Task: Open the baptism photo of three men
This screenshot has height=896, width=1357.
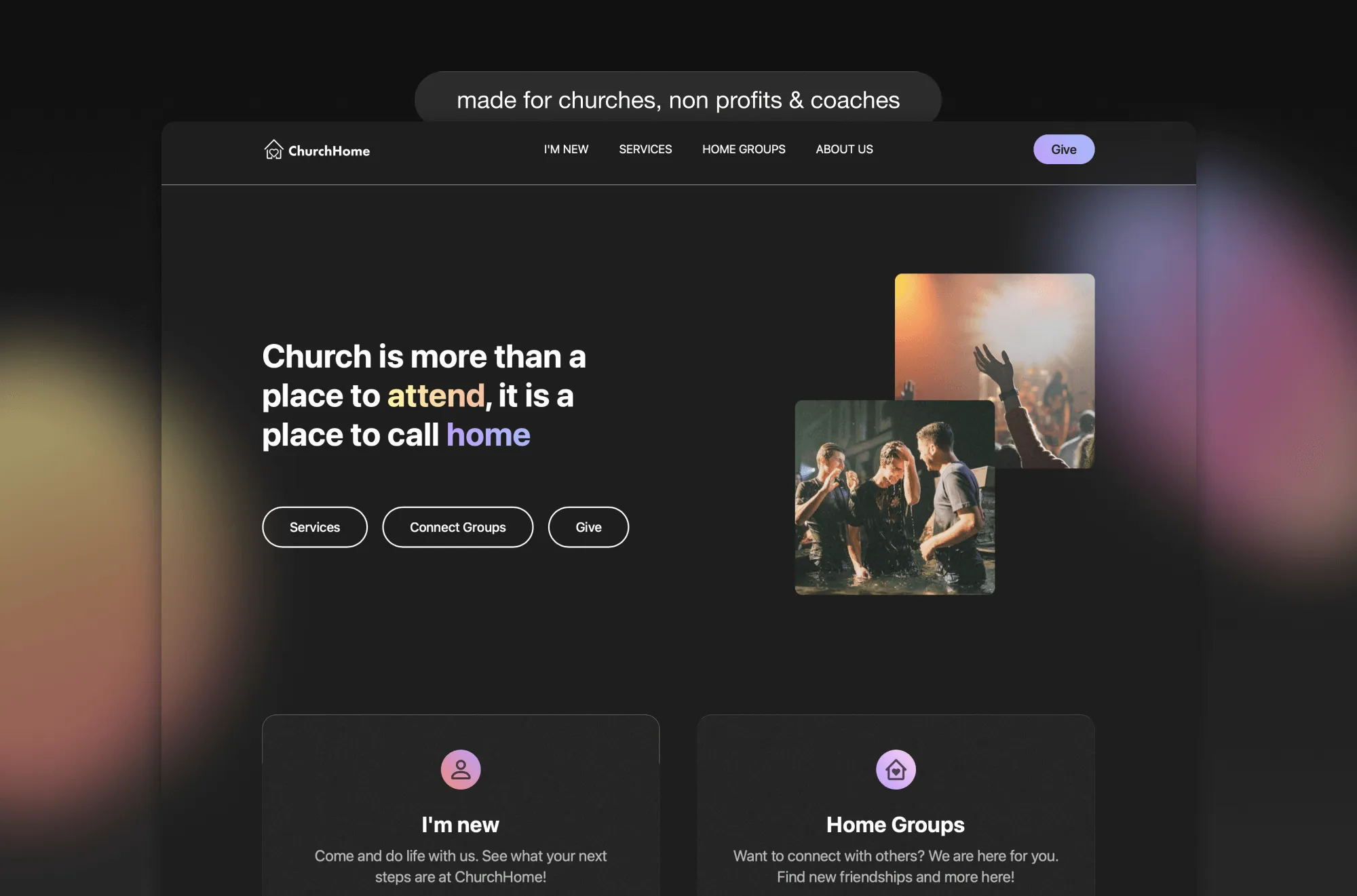Action: (895, 497)
